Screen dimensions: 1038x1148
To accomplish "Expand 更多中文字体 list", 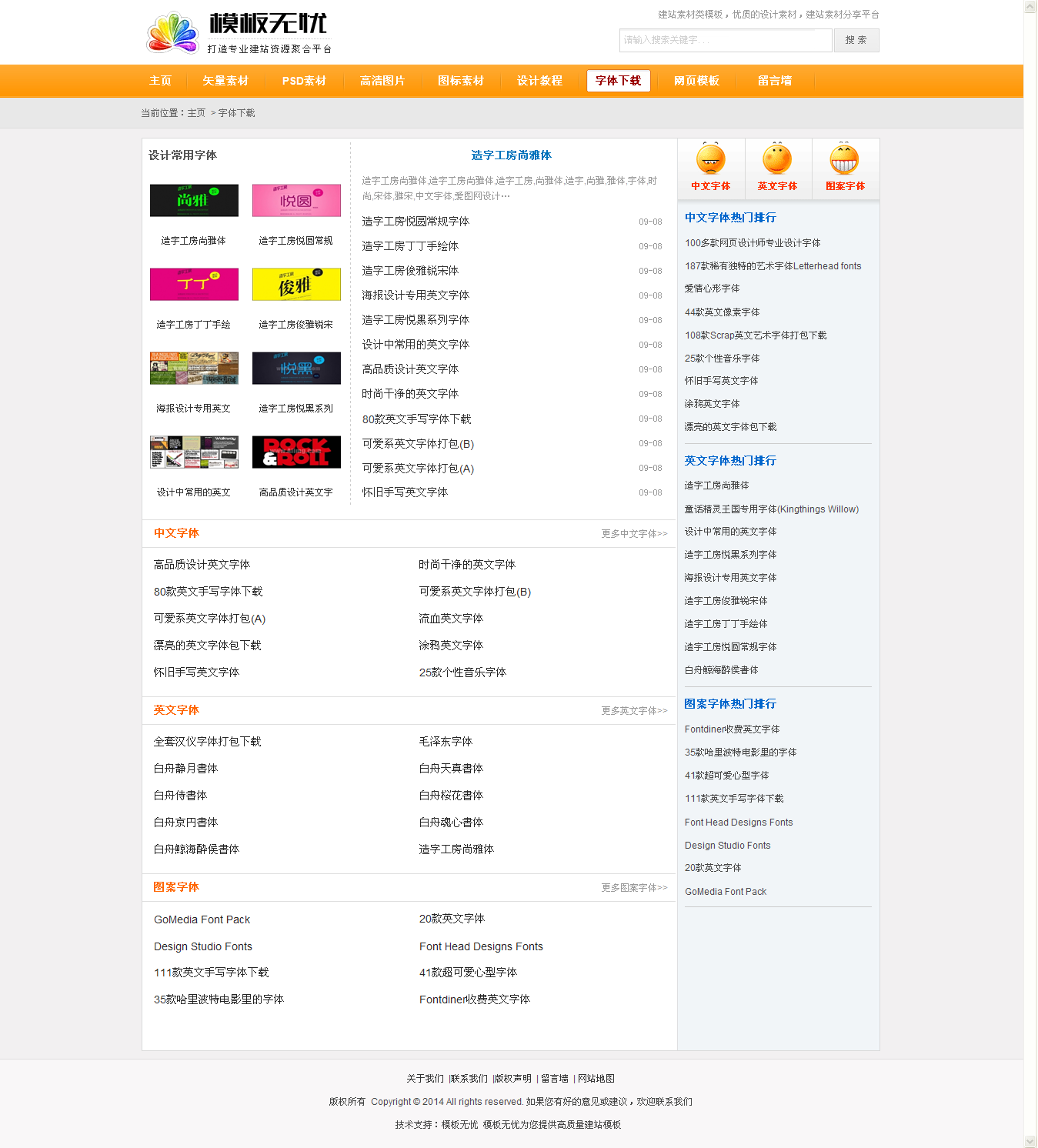I will (634, 533).
